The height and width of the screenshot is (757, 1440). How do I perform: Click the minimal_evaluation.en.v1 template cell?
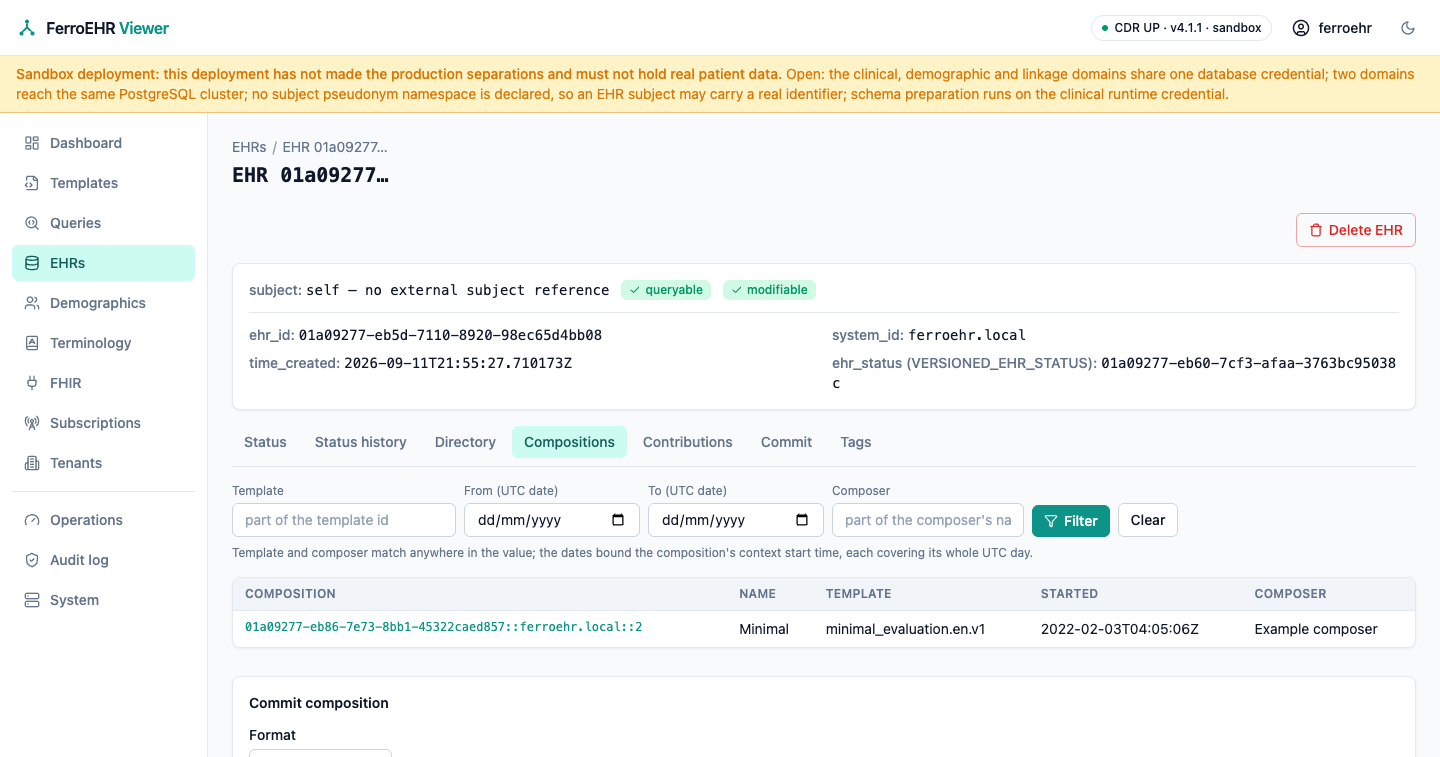[905, 629]
